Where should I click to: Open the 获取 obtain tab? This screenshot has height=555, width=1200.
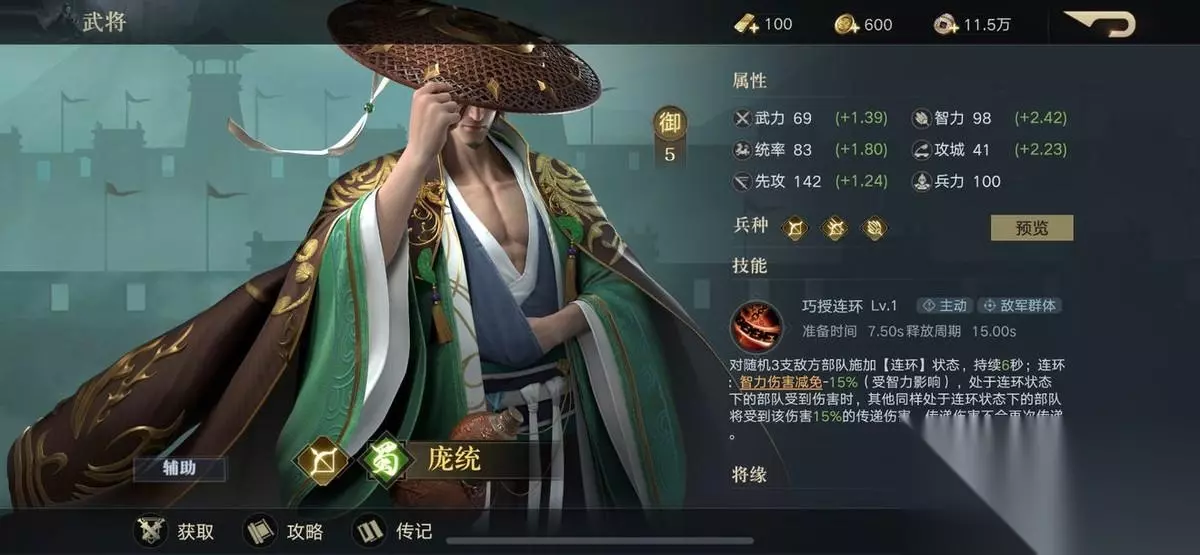pos(175,531)
